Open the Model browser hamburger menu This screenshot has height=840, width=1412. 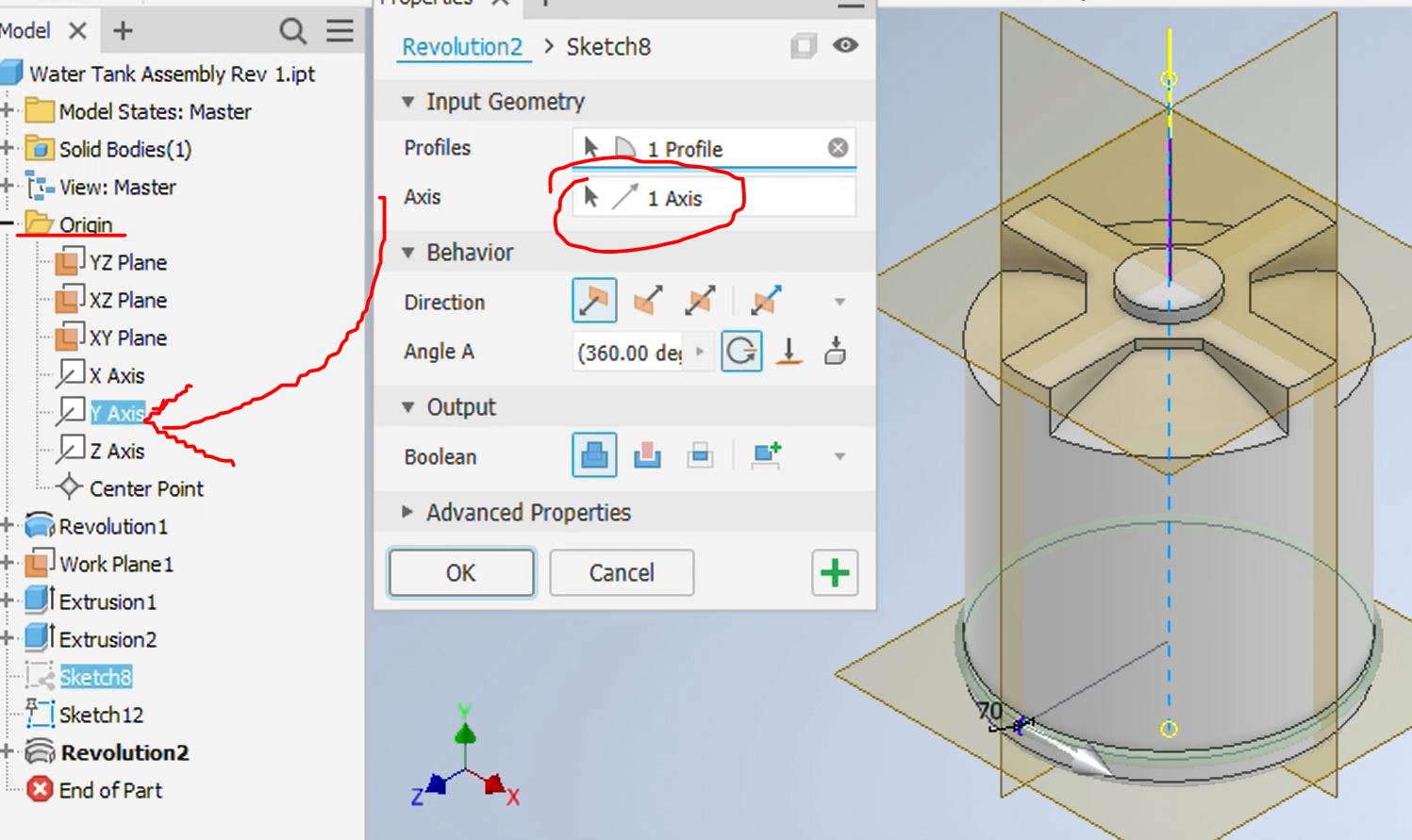(340, 31)
